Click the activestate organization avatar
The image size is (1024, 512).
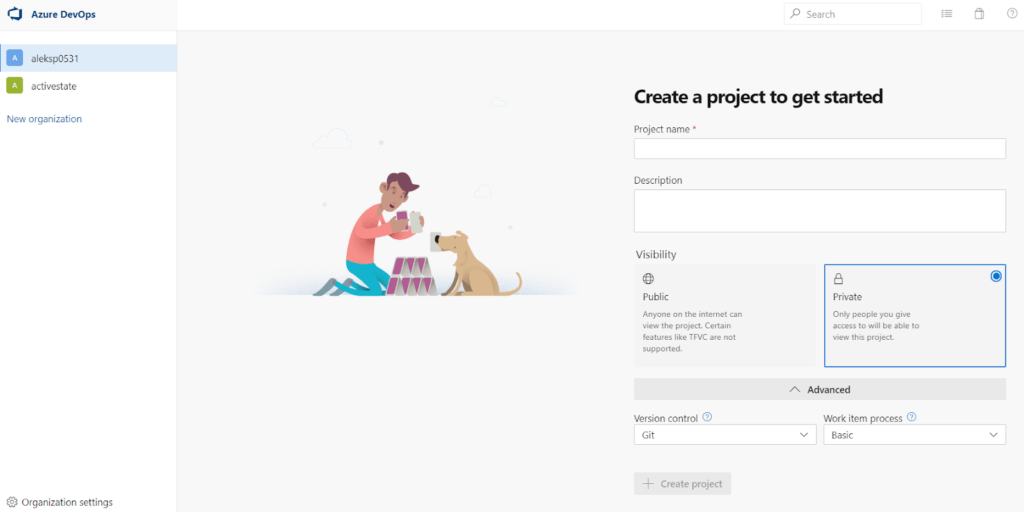pos(14,86)
